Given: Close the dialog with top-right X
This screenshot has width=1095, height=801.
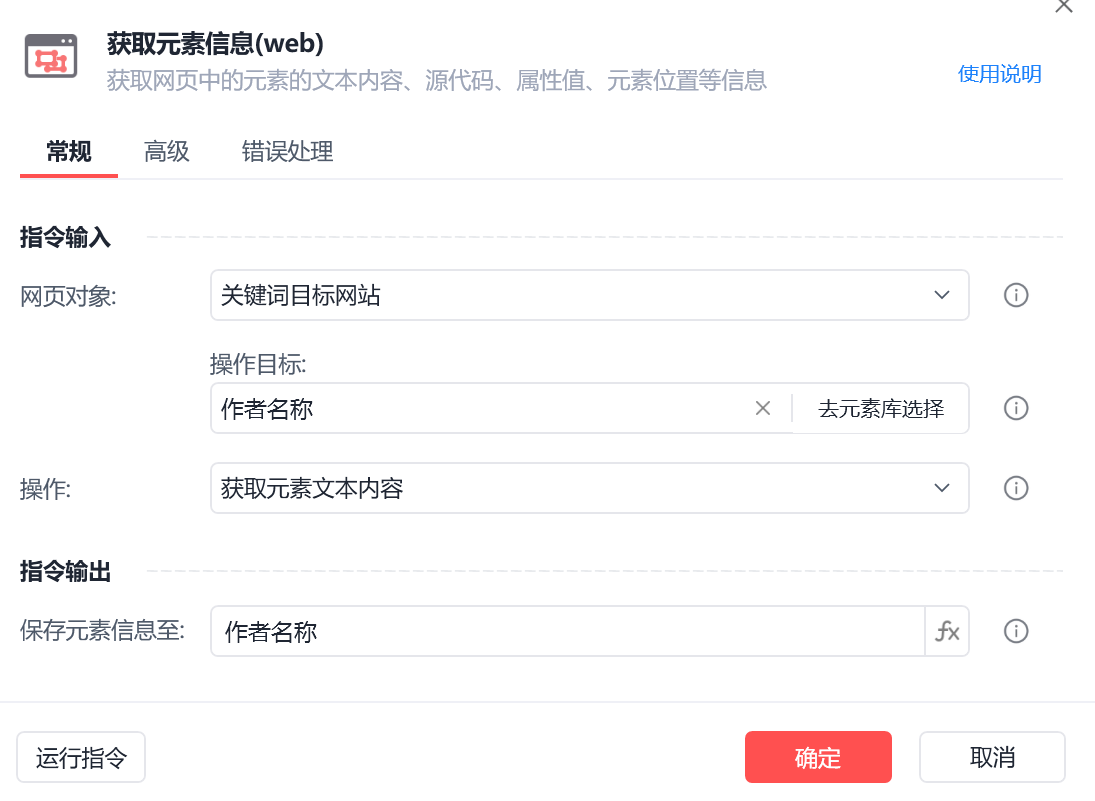Looking at the screenshot, I should point(1064,6).
